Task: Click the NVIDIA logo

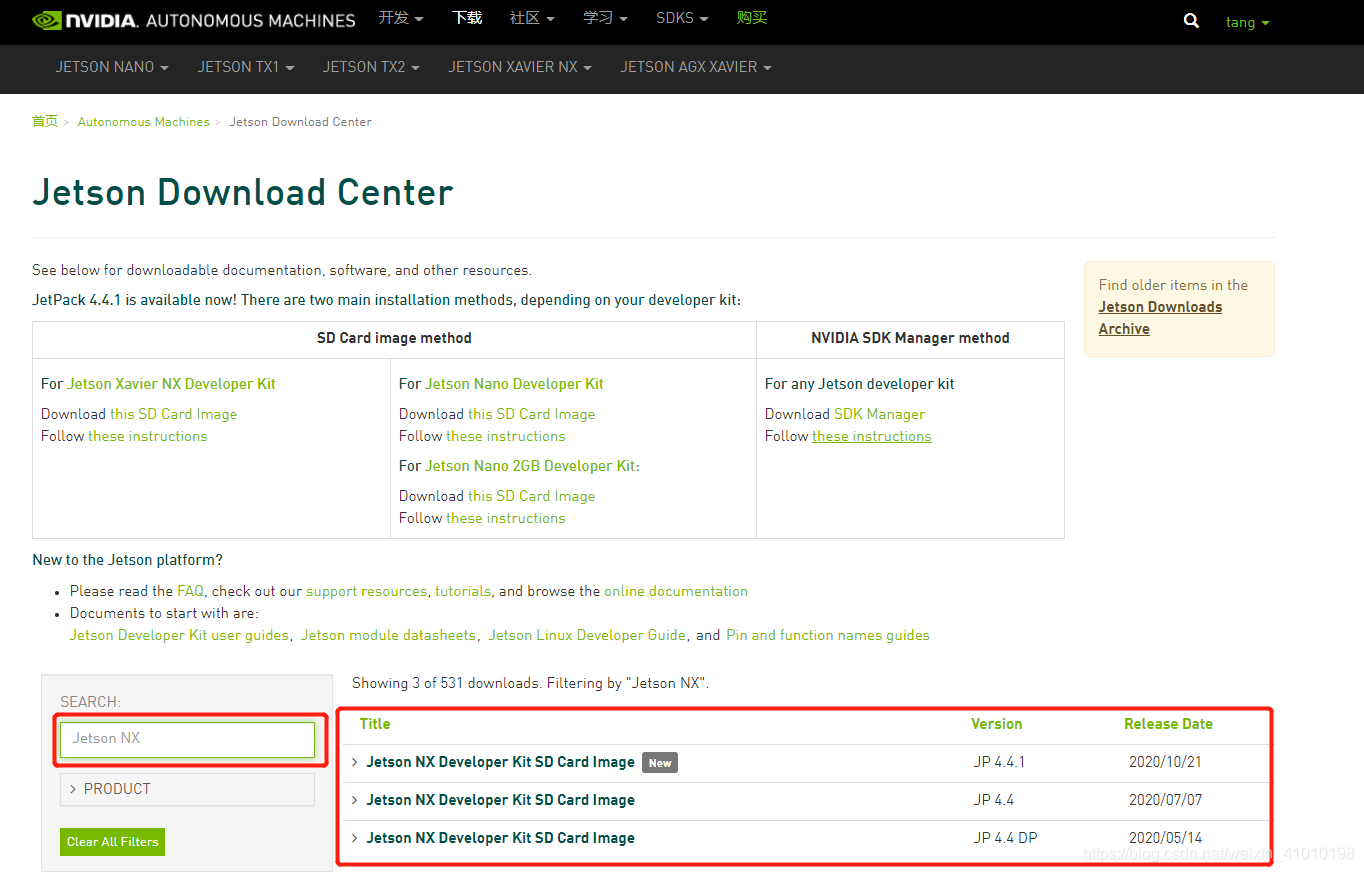Action: [84, 20]
